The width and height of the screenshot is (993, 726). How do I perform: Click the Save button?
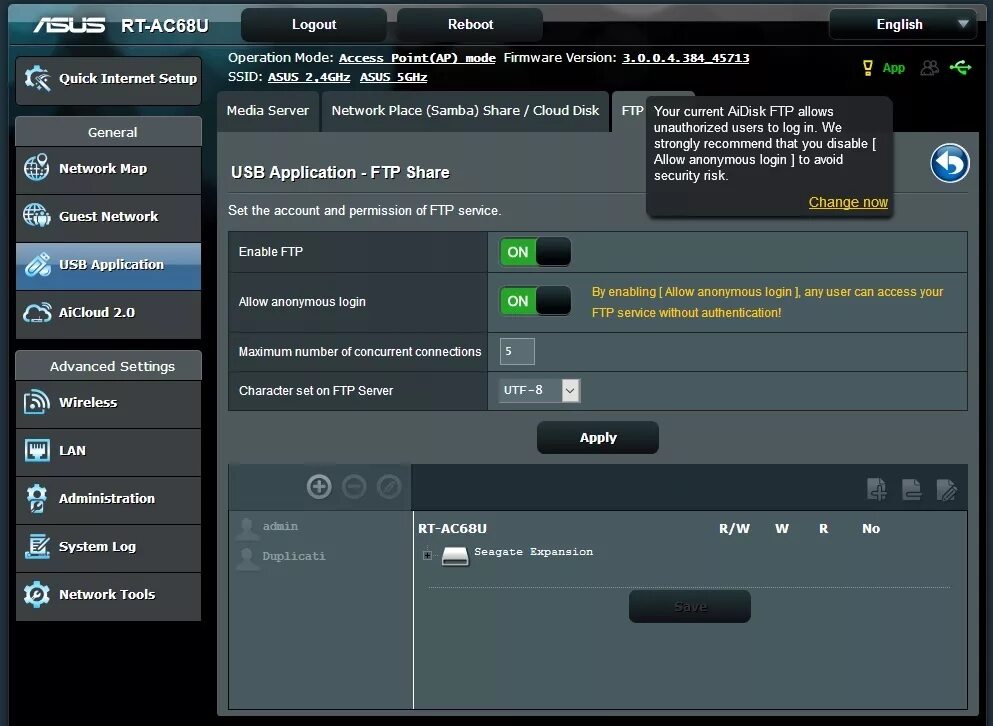[690, 606]
